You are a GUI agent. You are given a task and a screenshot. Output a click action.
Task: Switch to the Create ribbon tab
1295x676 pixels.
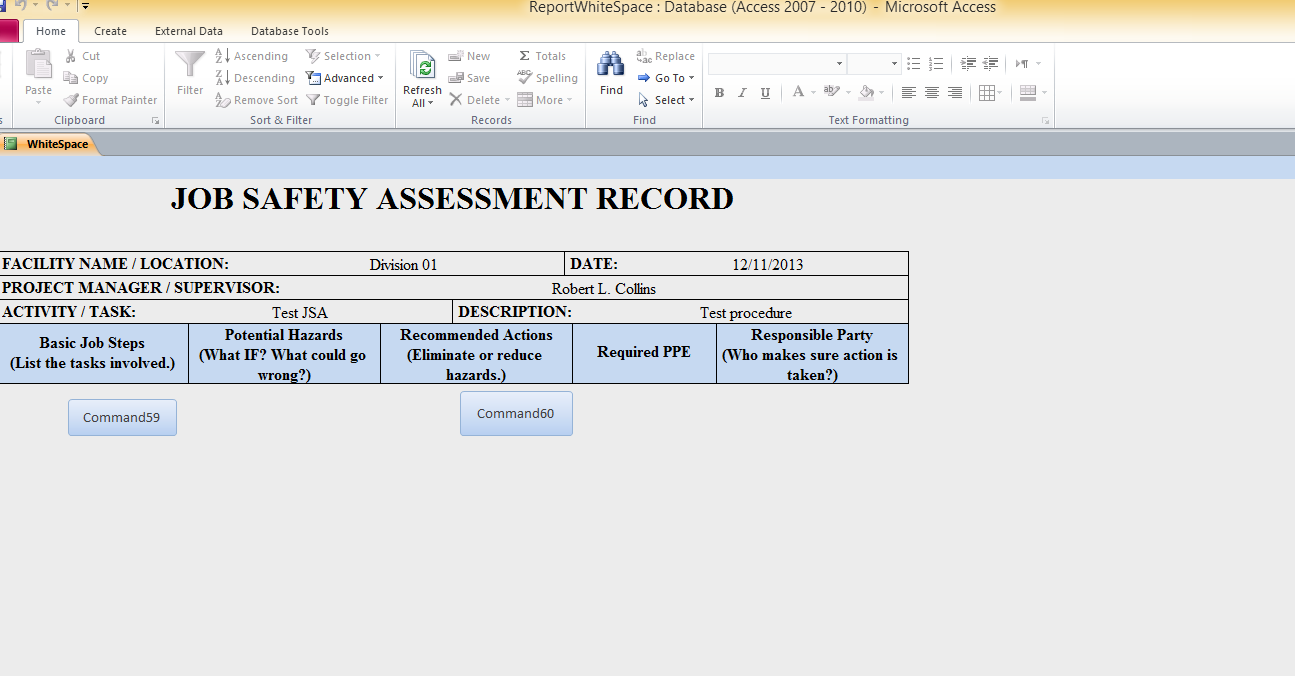tap(110, 31)
